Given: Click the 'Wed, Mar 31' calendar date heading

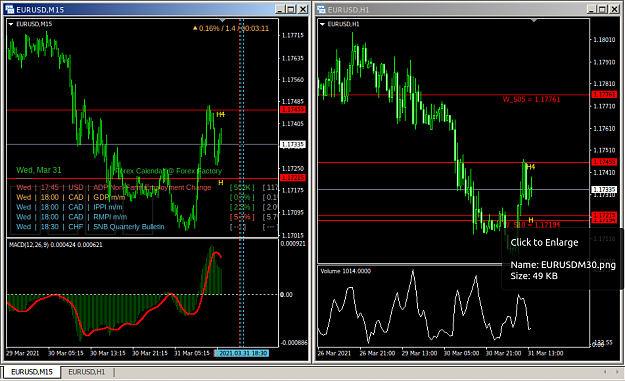Looking at the screenshot, I should click(39, 170).
